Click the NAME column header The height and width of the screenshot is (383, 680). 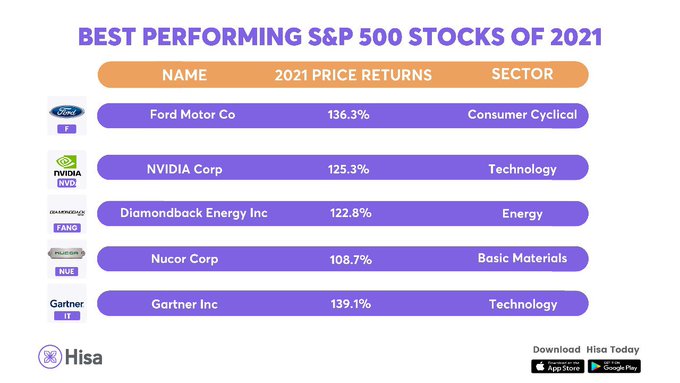point(184,75)
